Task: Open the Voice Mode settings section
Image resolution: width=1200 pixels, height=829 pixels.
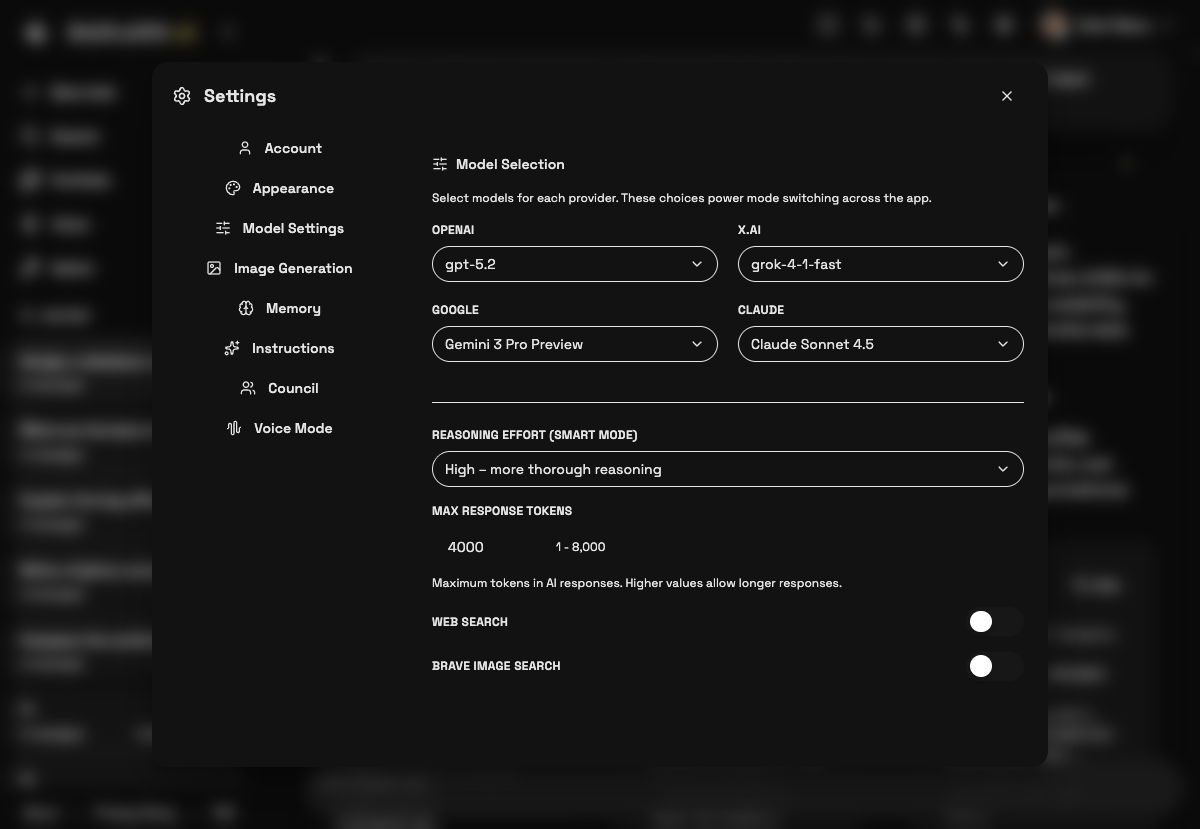Action: (293, 428)
